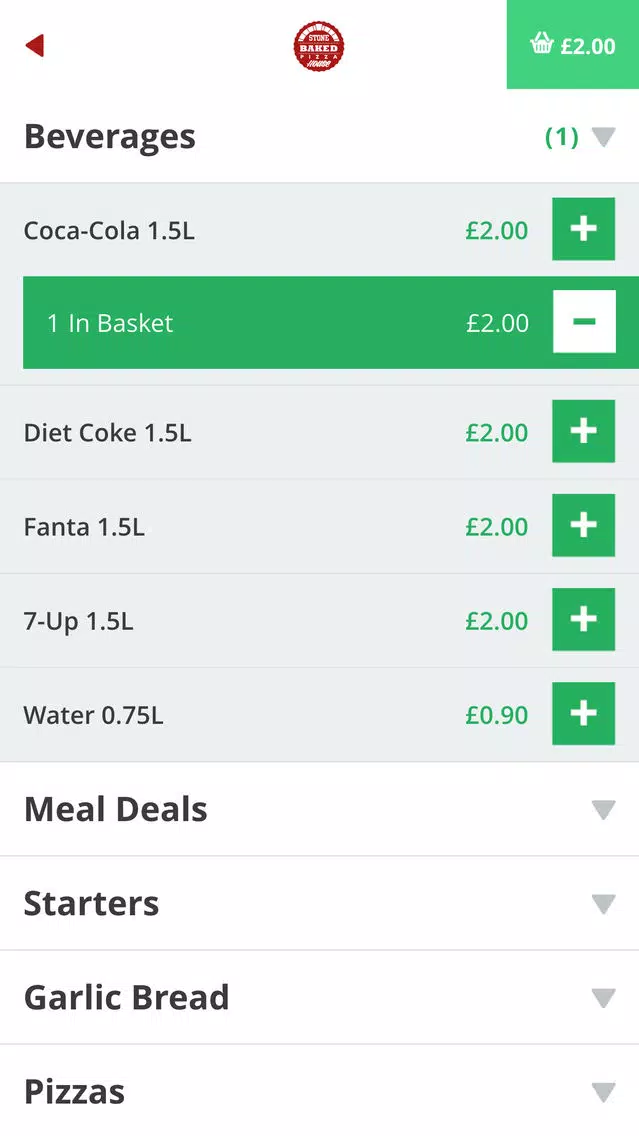Tap the Beverages item count (1)

coord(561,137)
